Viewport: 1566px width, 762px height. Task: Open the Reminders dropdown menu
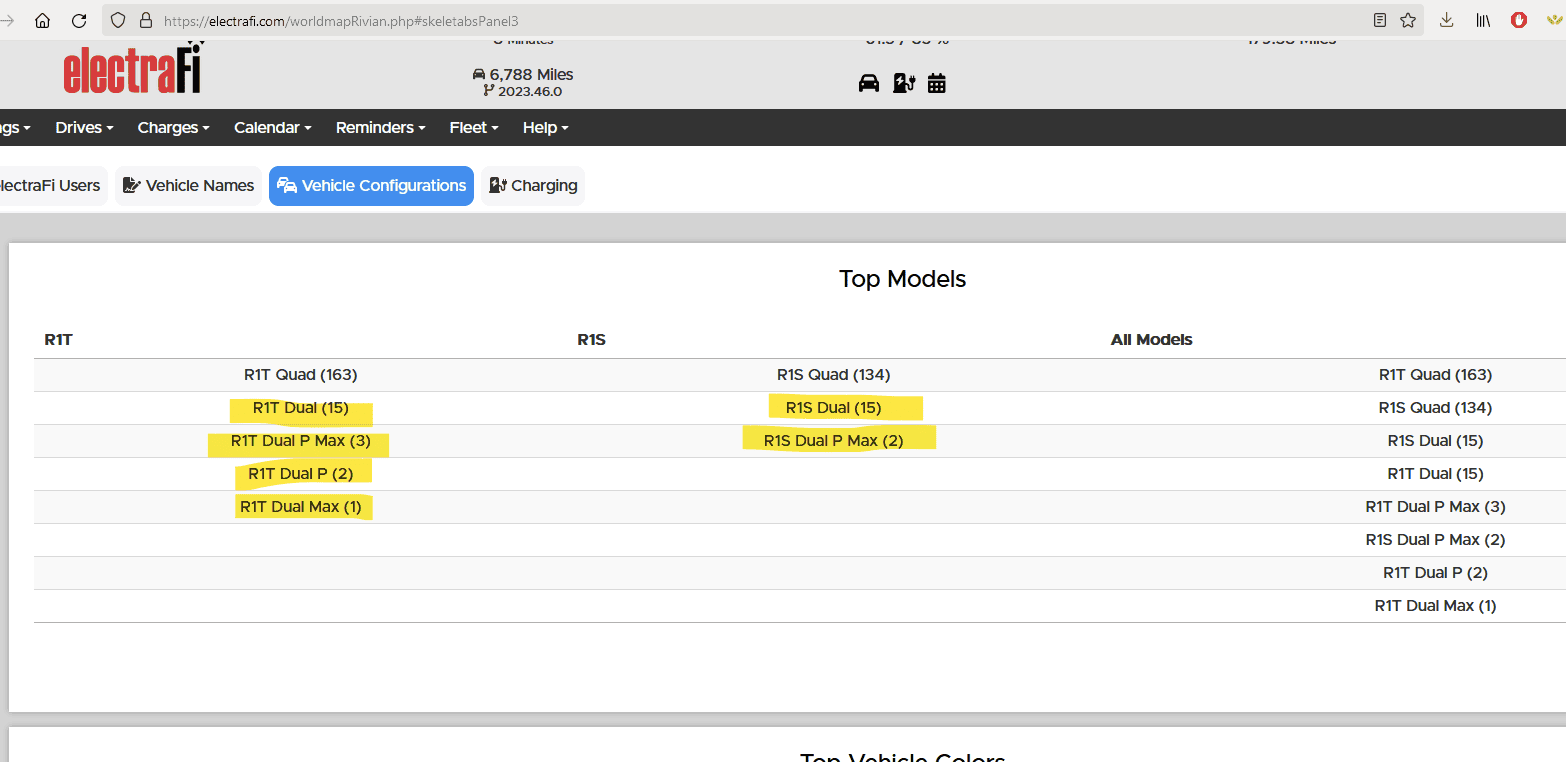click(381, 128)
